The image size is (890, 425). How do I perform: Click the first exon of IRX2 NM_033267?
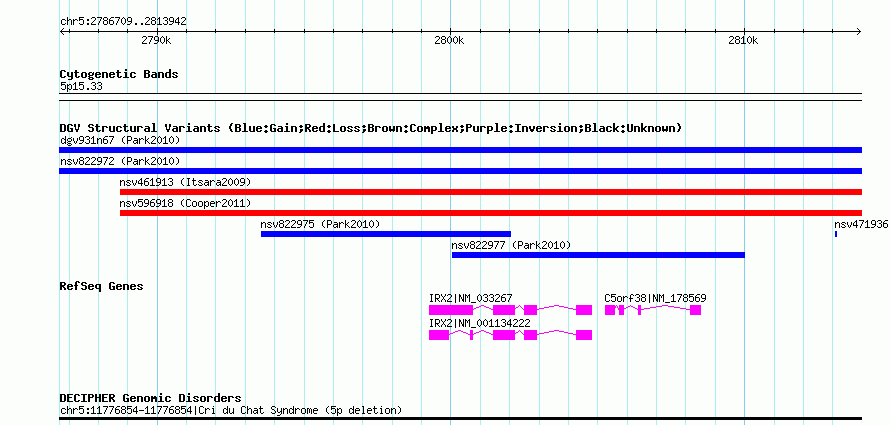click(x=451, y=310)
